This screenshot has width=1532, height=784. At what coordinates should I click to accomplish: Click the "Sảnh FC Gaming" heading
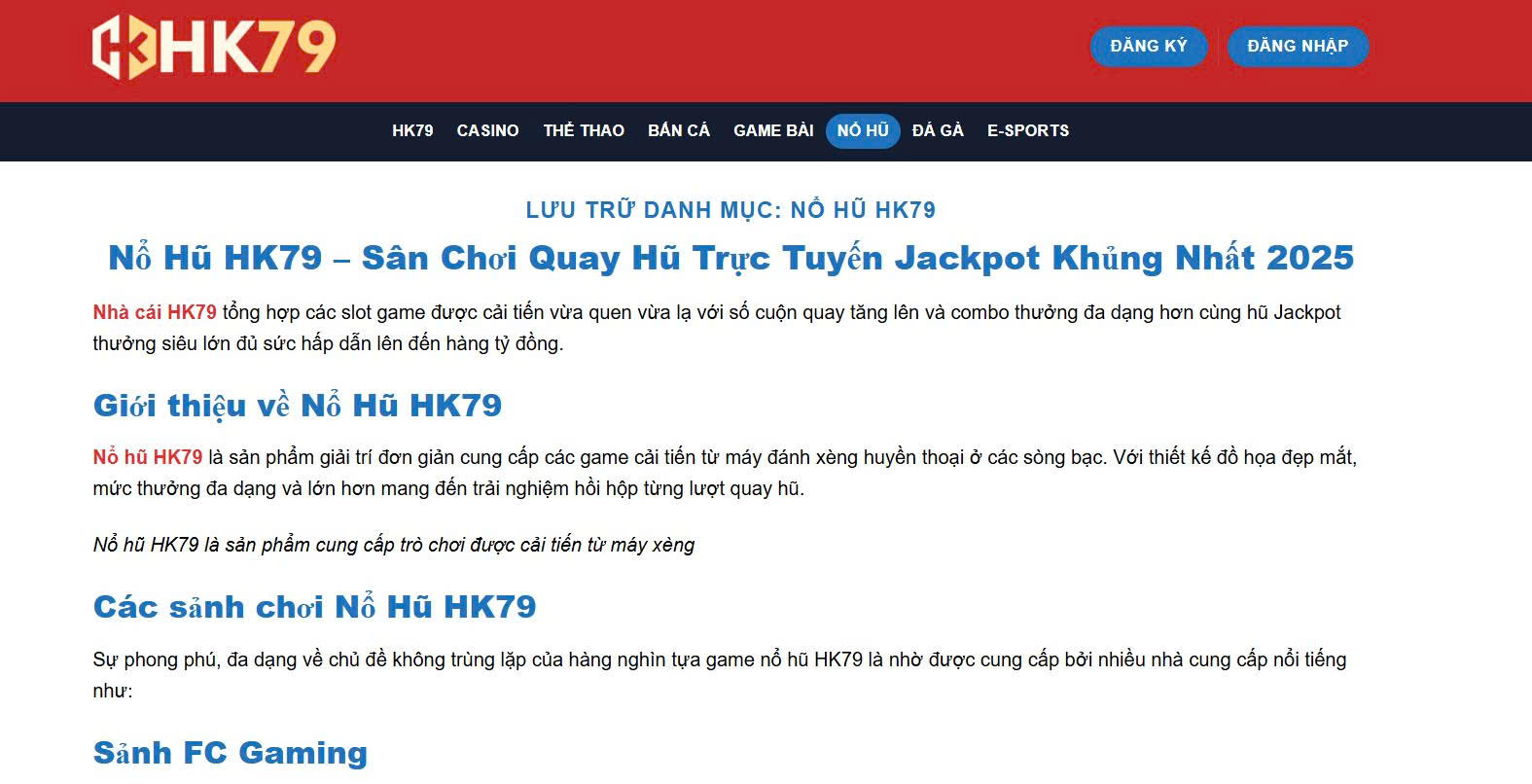(x=231, y=753)
